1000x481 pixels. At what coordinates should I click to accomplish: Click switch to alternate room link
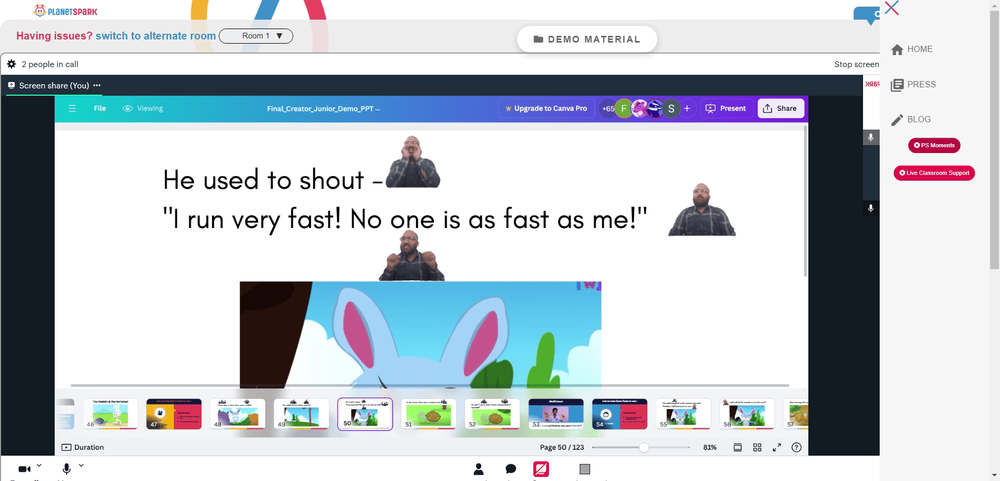[156, 36]
